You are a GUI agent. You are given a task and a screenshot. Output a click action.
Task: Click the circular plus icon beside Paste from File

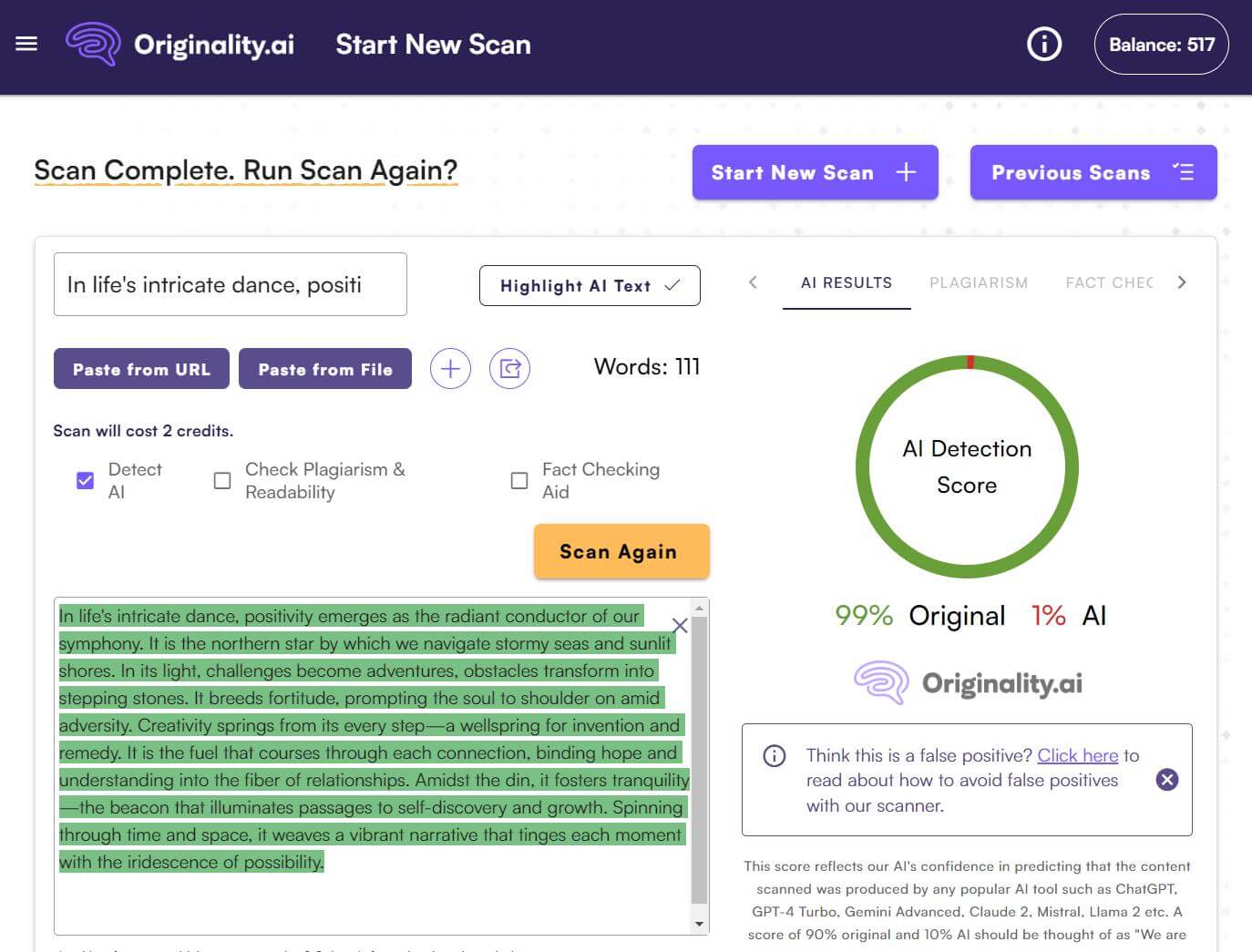(x=450, y=369)
